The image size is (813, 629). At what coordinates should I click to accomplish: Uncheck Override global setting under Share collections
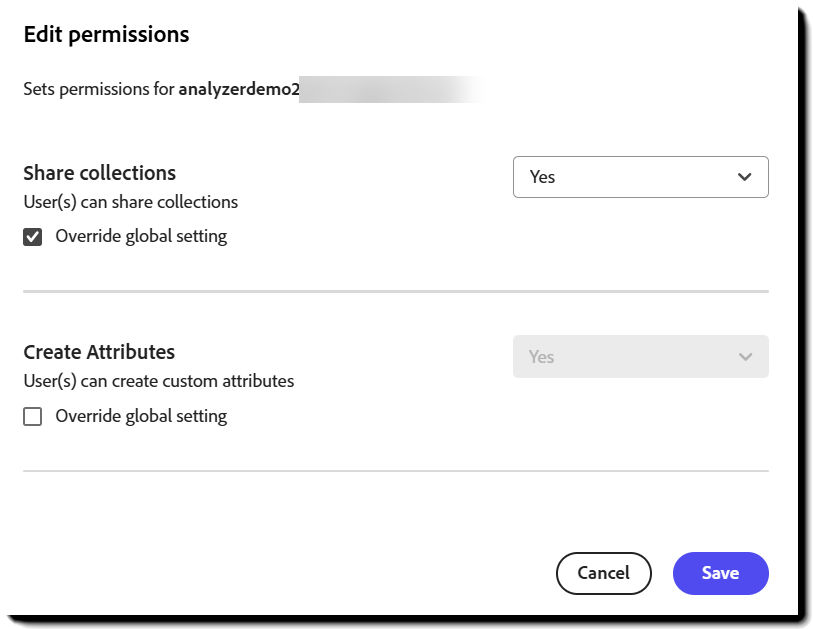coord(31,235)
